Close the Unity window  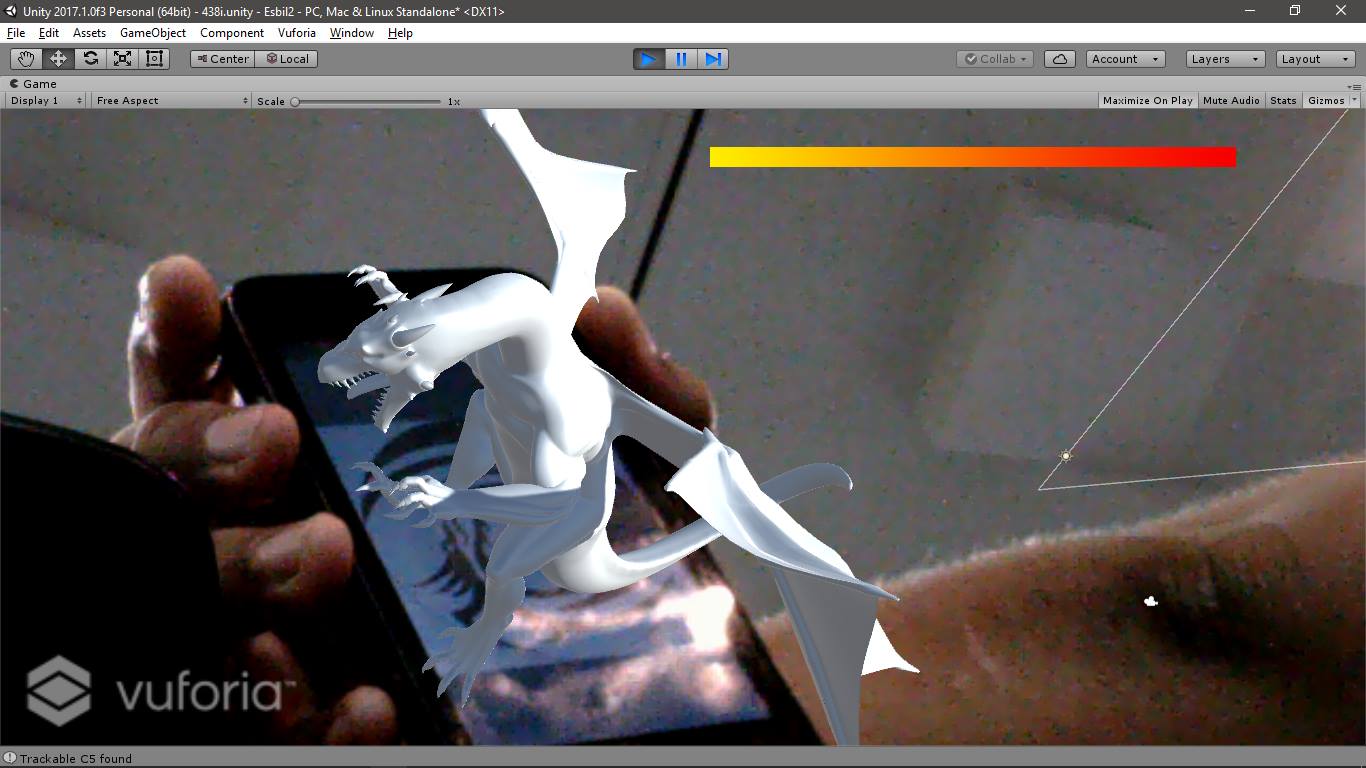tap(1341, 11)
